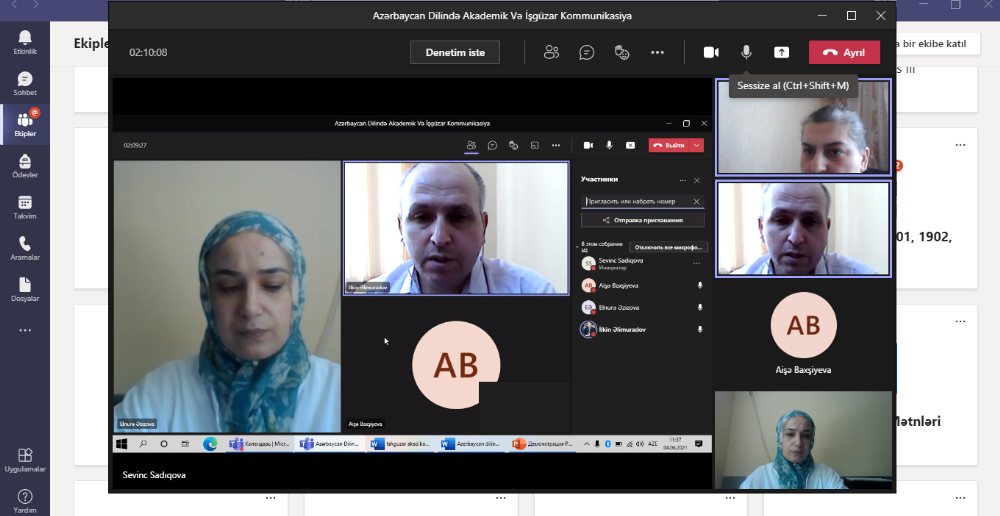
Task: Click shared screen's breakout rooms icon
Action: (534, 145)
